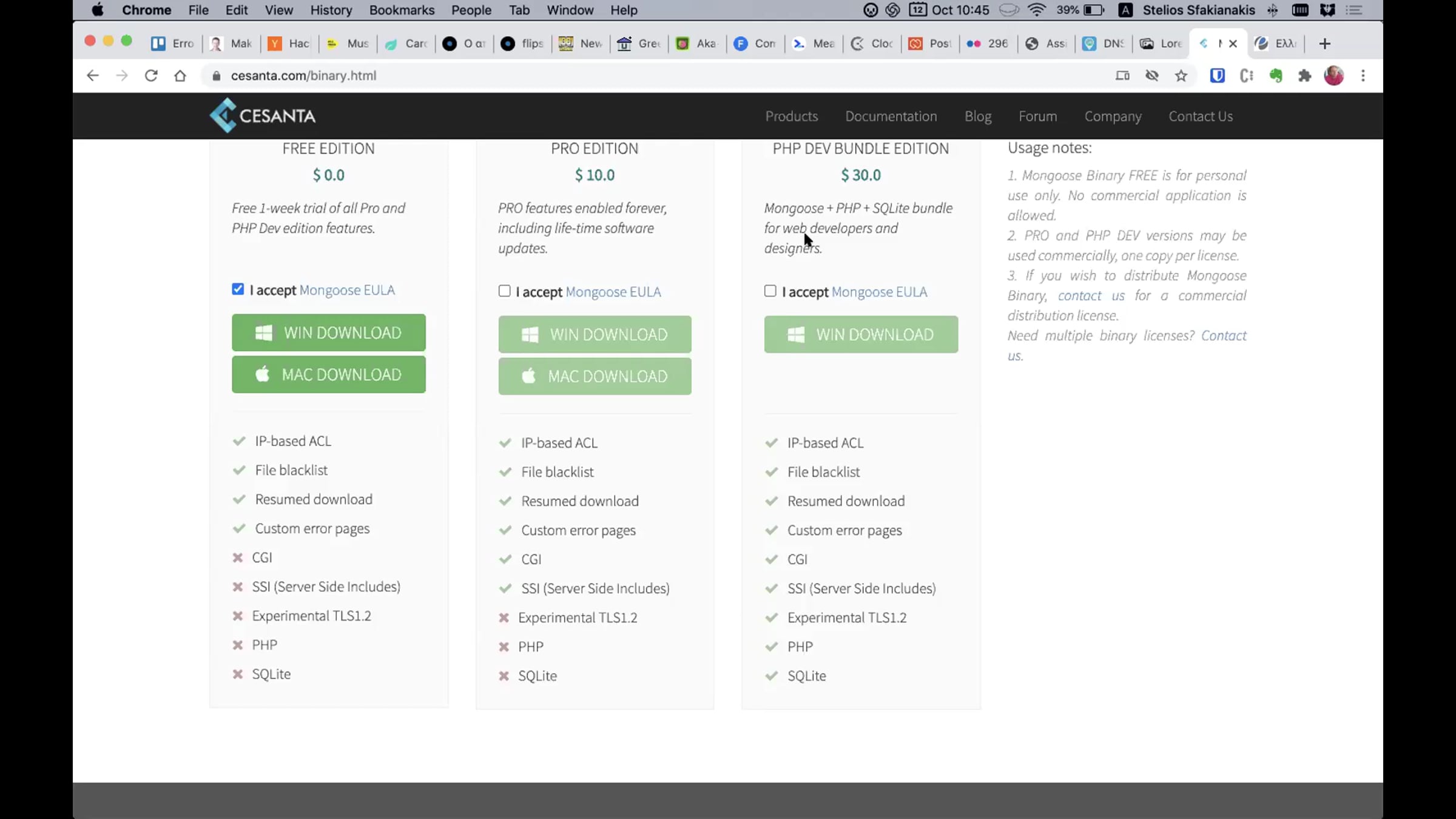This screenshot has height=819, width=1456.
Task: Open Products in the site navigation
Action: coord(792,116)
